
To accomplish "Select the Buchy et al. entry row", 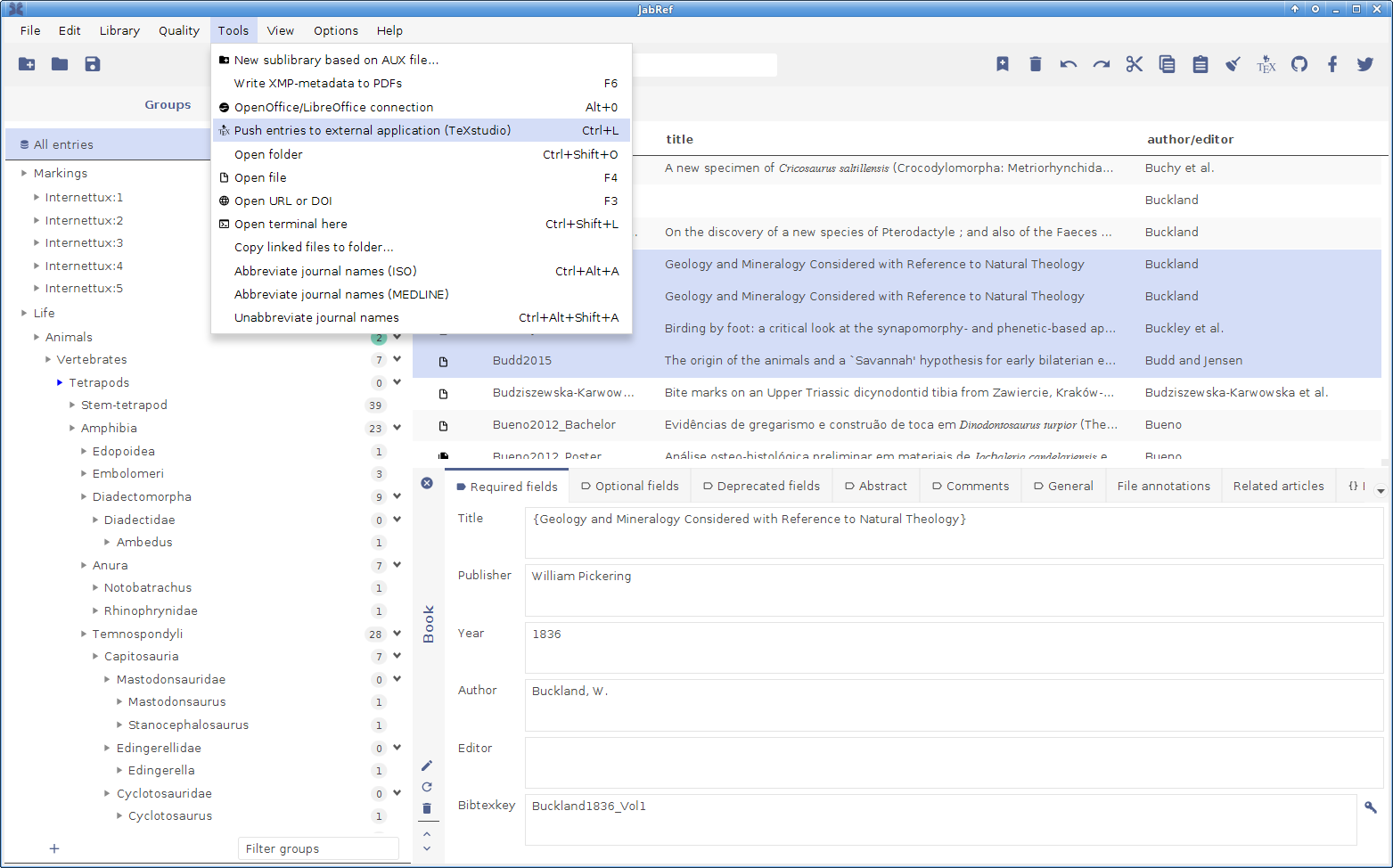I will [1006, 168].
